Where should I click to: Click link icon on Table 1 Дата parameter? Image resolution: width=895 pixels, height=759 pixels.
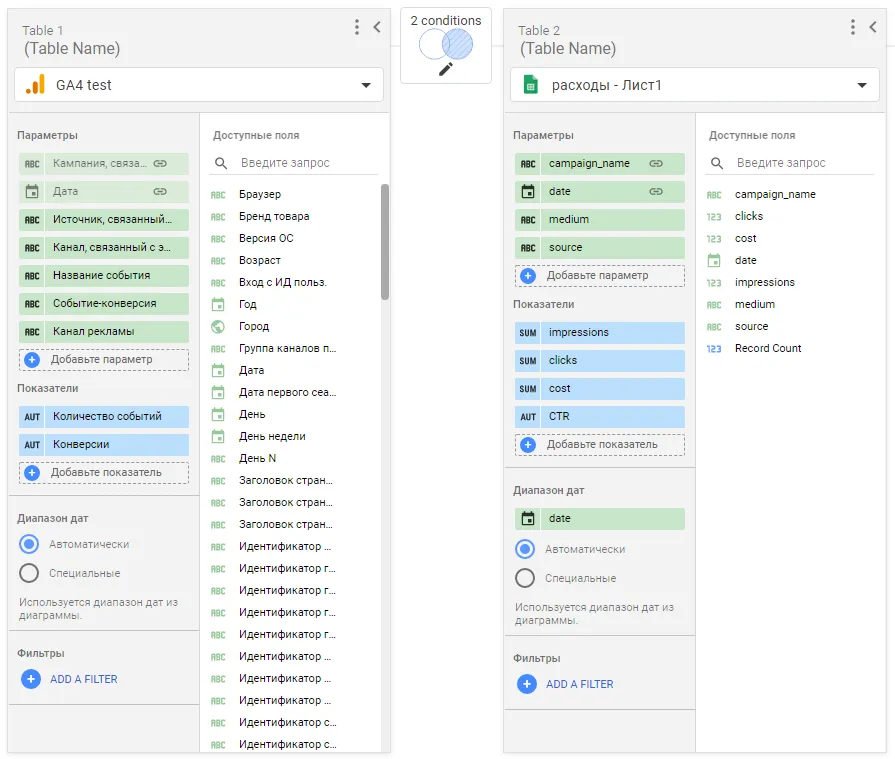160,192
